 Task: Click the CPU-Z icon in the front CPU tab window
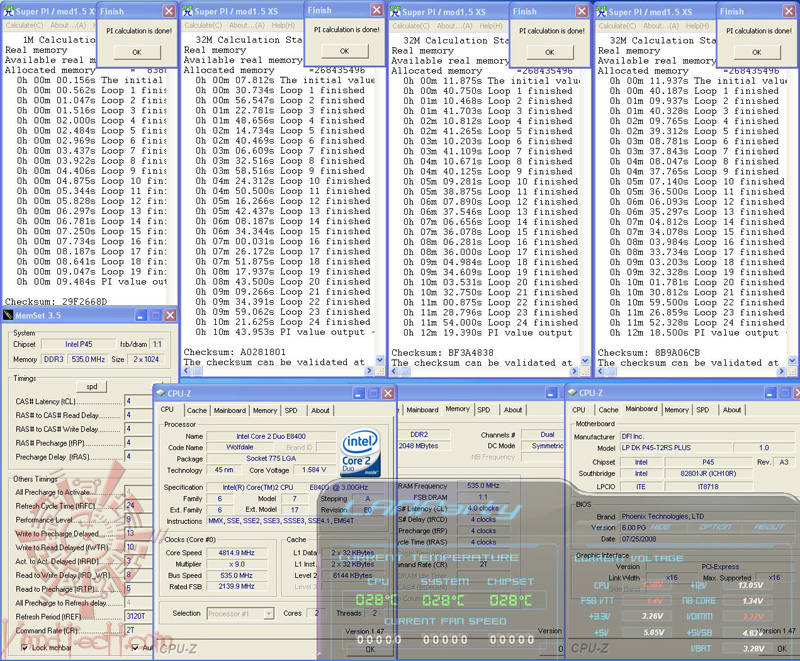pos(161,393)
